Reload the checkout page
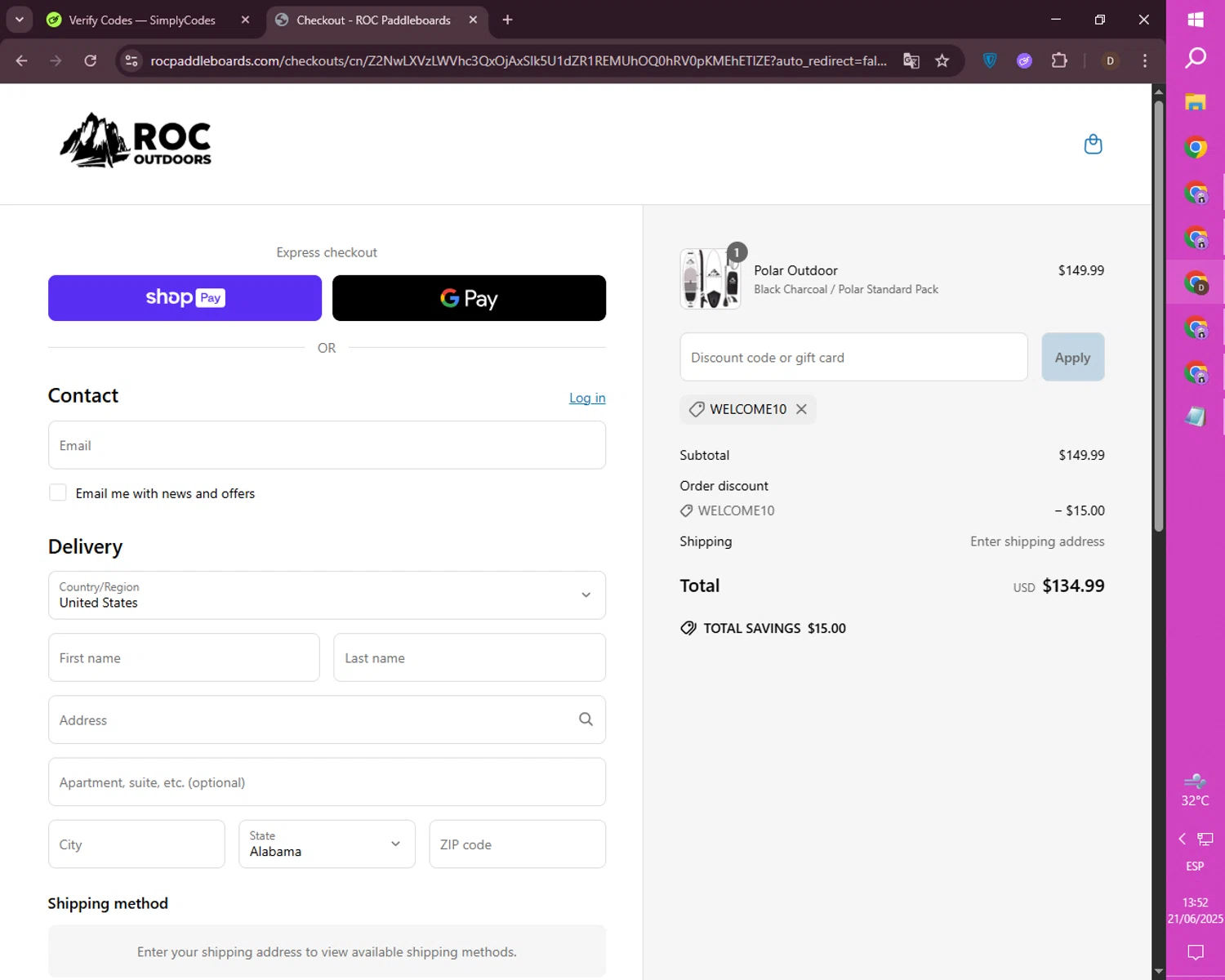1225x980 pixels. (x=91, y=60)
